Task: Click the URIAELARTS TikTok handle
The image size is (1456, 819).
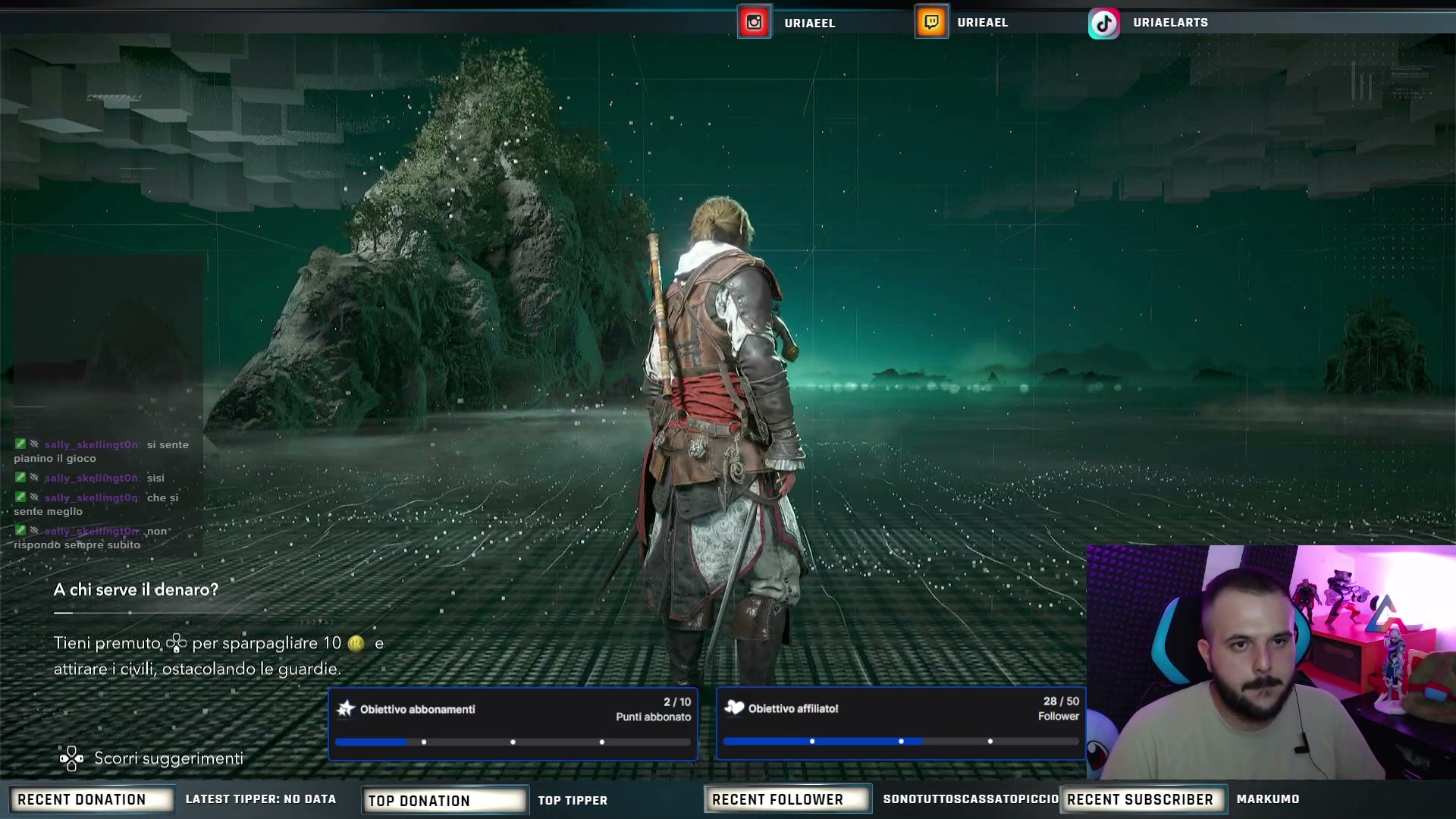Action: click(1171, 22)
